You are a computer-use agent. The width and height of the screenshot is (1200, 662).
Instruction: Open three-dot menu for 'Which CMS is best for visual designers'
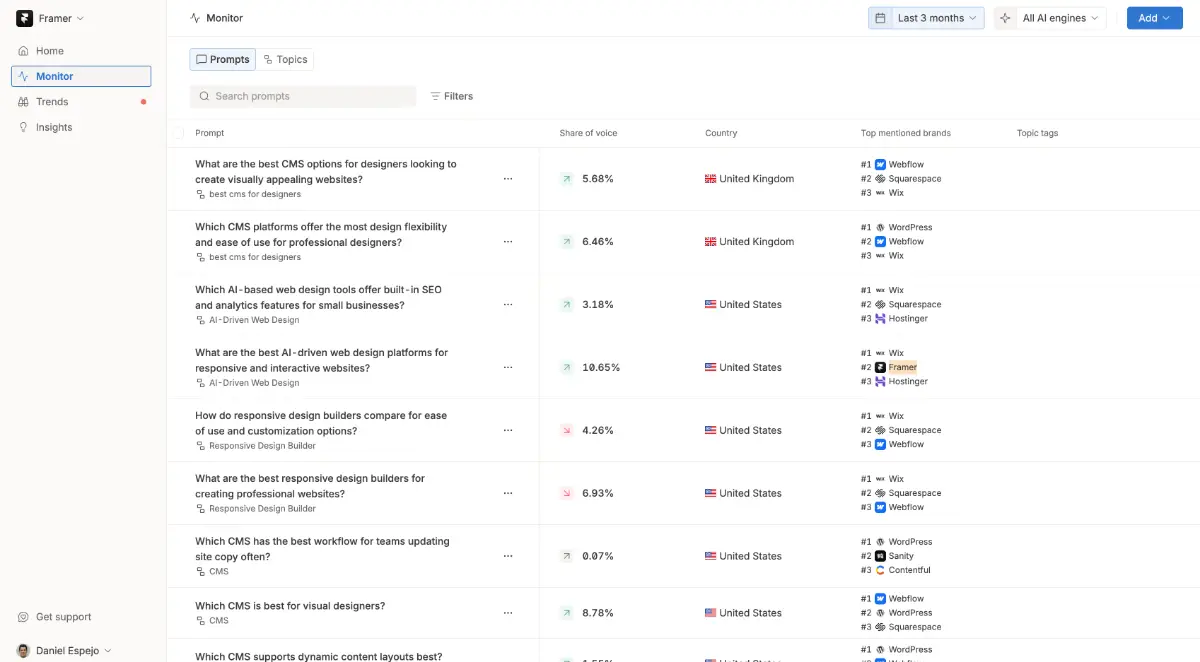(508, 613)
